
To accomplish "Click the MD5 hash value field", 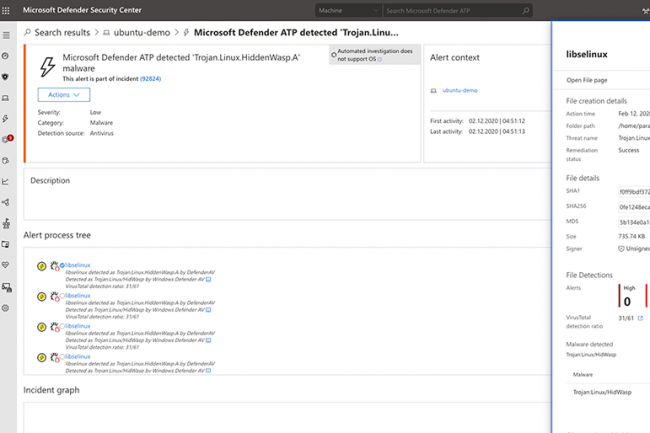I will click(x=634, y=223).
